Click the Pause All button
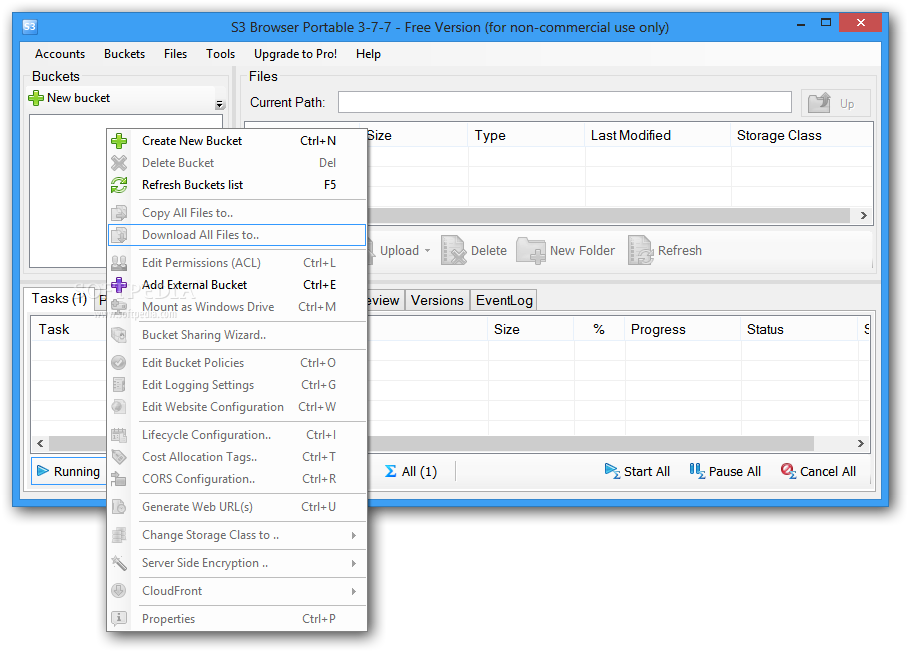This screenshot has height=652, width=909. point(725,471)
